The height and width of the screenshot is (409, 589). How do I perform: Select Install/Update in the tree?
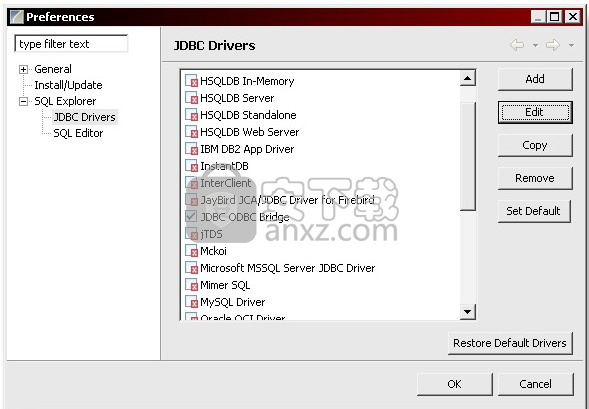tap(68, 85)
